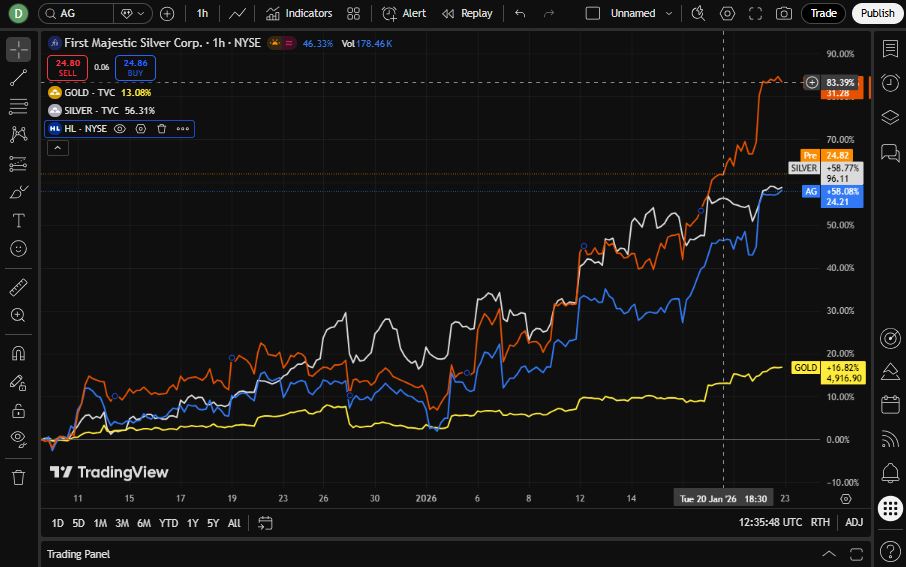Enter fullscreen mode
This screenshot has width=906, height=567.
click(756, 13)
